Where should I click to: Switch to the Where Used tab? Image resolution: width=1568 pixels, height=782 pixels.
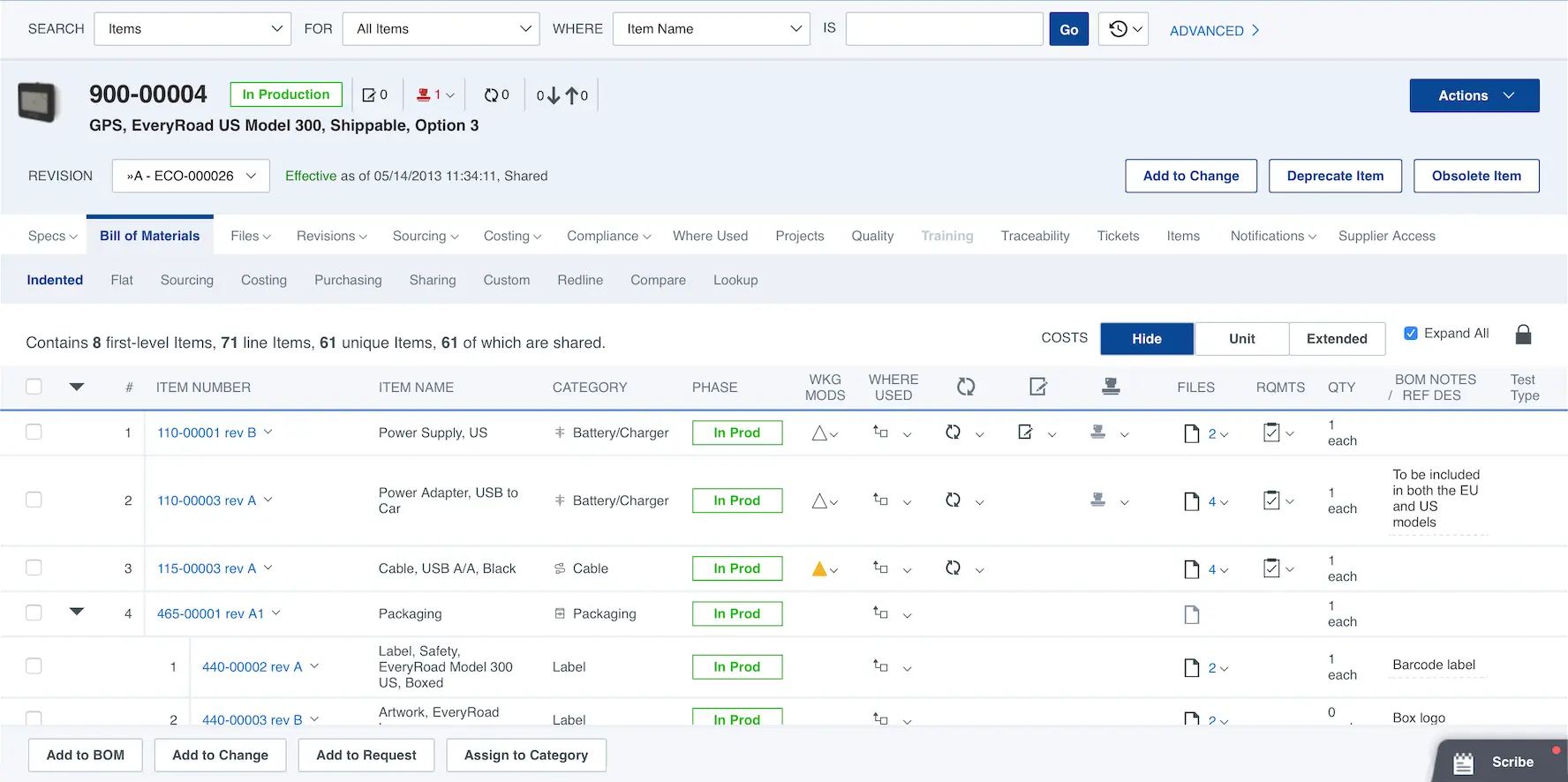click(x=710, y=236)
